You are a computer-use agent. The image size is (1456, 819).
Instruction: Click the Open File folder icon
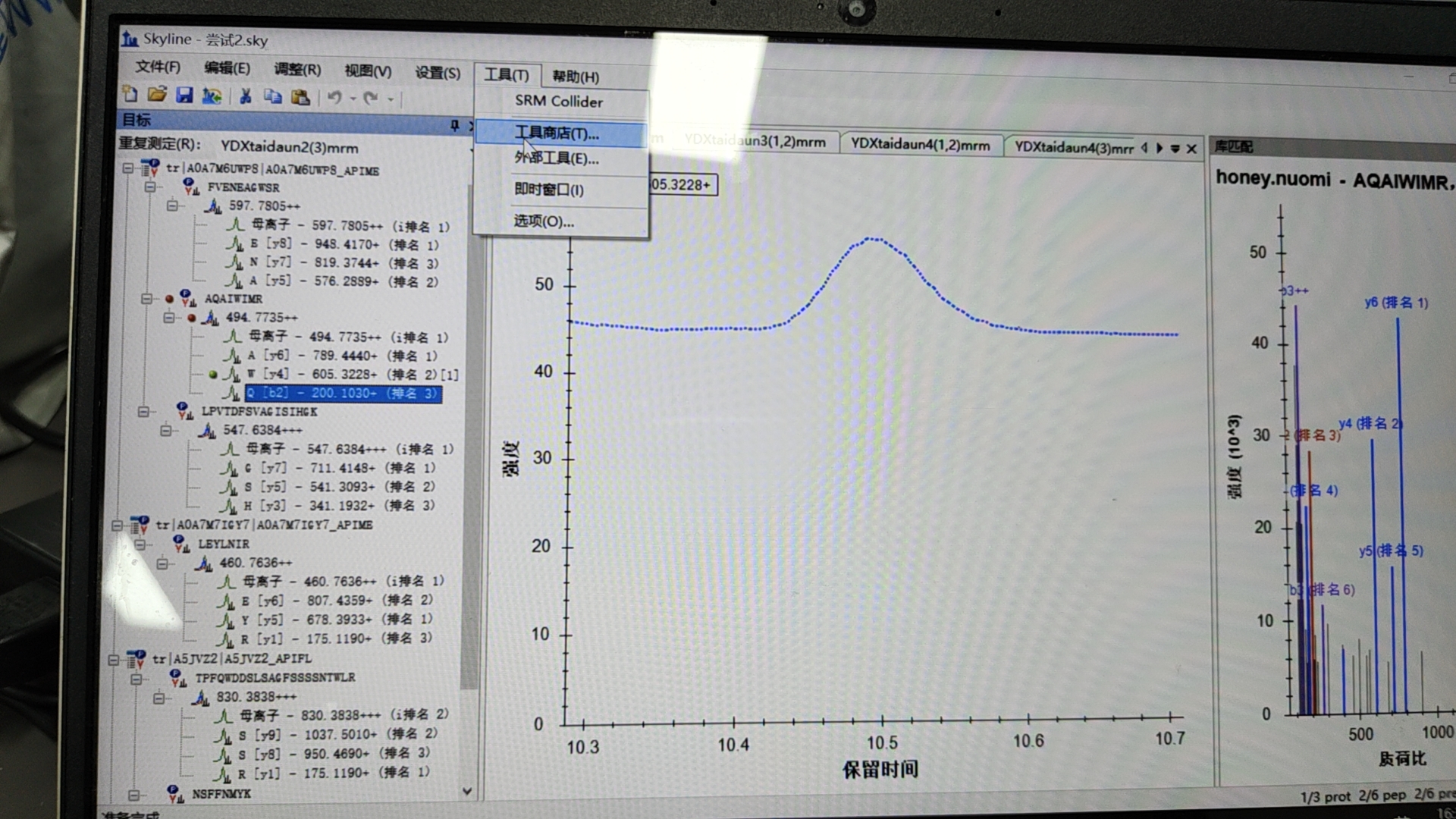coord(157,94)
